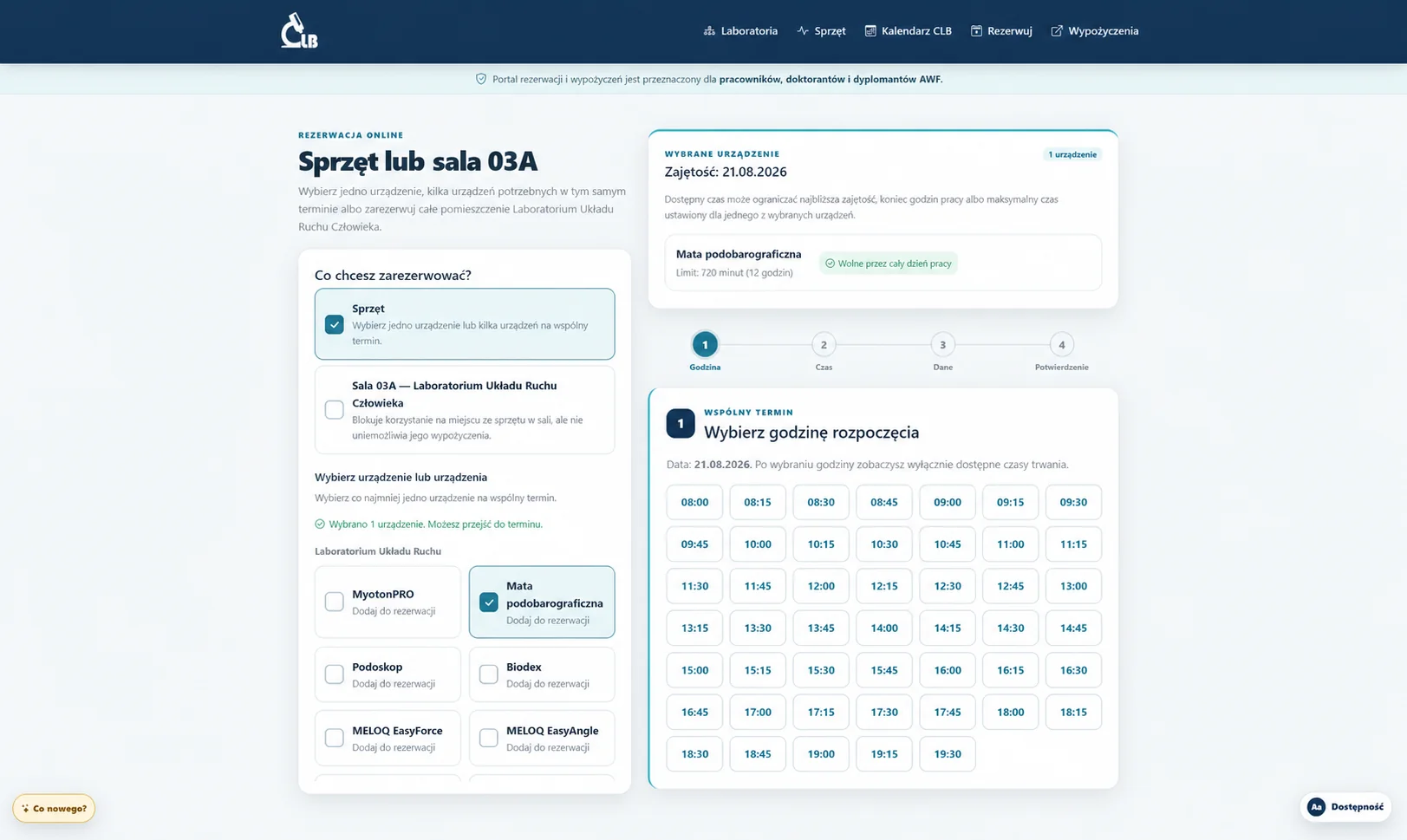Viewport: 1407px width, 840px height.
Task: Tick the Podoskop device checkbox
Action: (x=334, y=674)
